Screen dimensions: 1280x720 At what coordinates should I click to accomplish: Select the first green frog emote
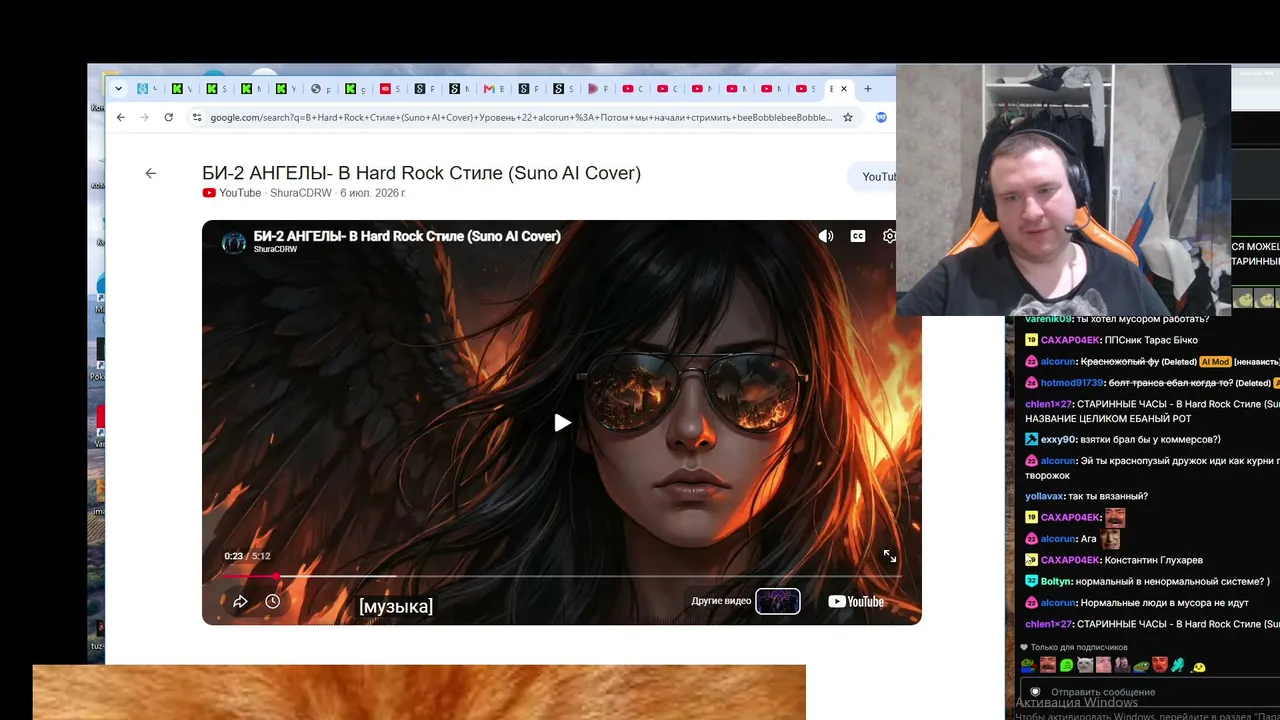[1028, 665]
